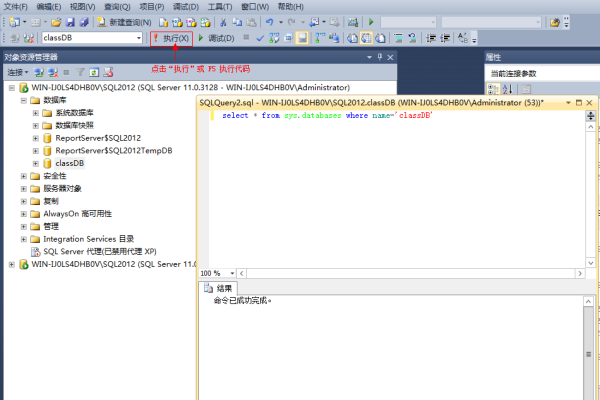Expand the 安全性 folder

[x=24, y=176]
